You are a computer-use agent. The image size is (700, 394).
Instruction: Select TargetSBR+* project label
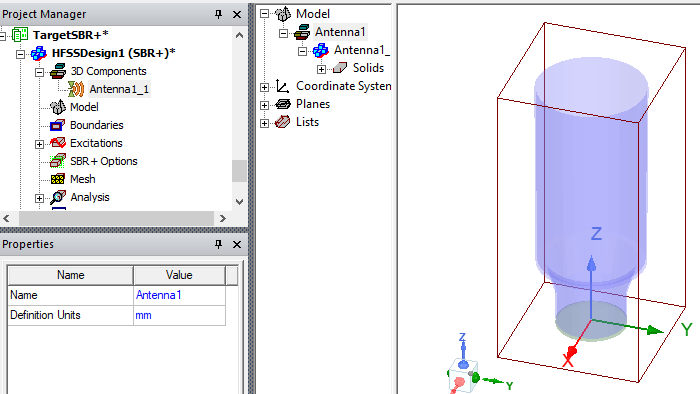(x=71, y=35)
